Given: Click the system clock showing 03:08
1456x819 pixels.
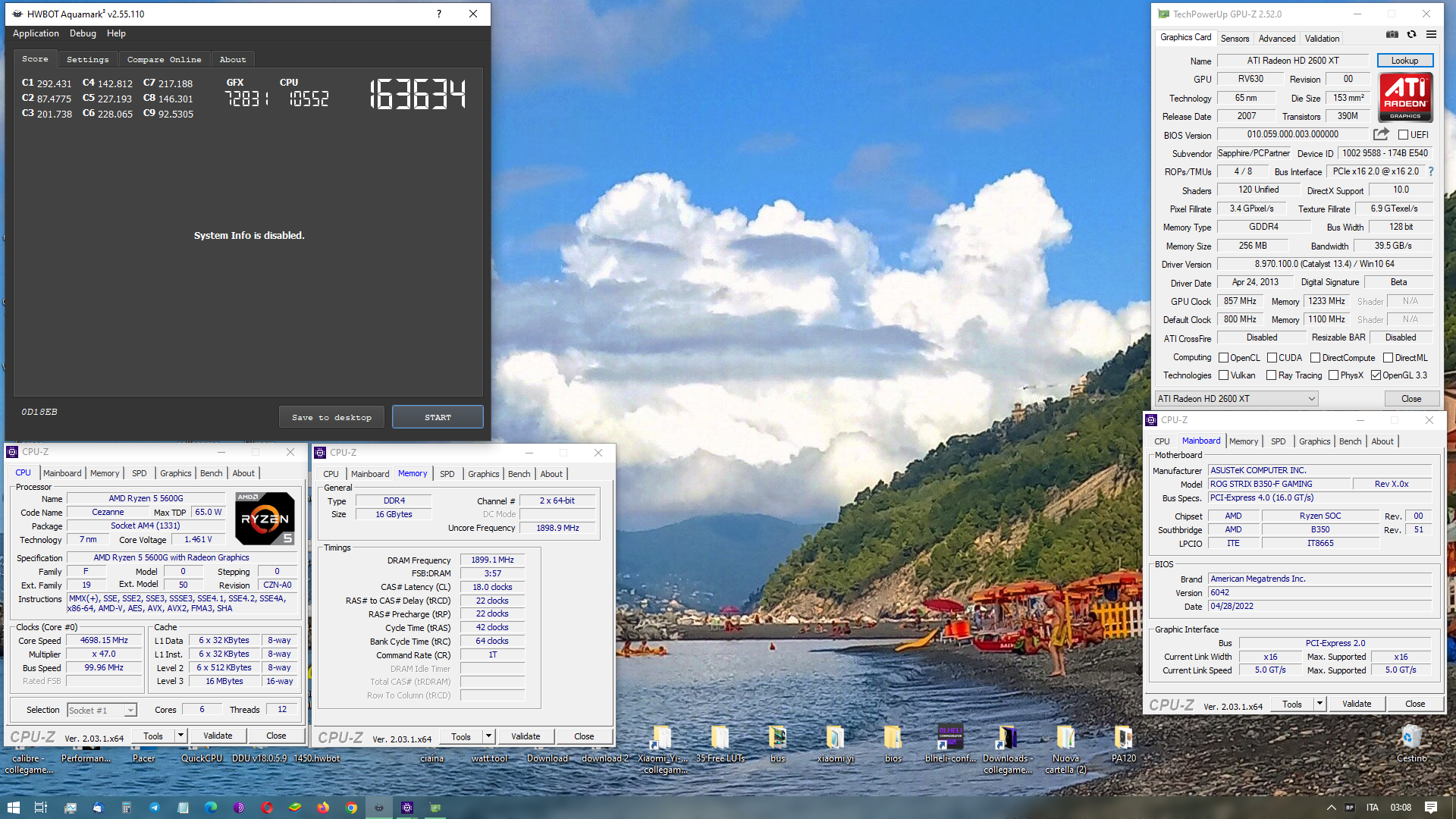Looking at the screenshot, I should click(x=1401, y=808).
